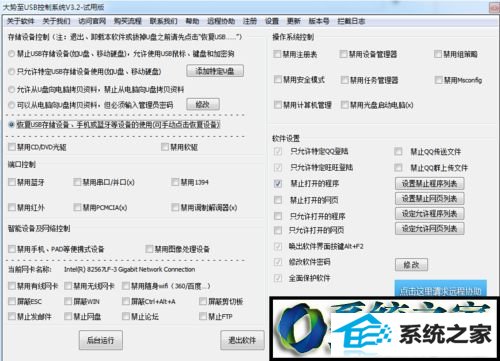Check the 禁用红外 checkbox
The image size is (500, 361).
(12, 207)
